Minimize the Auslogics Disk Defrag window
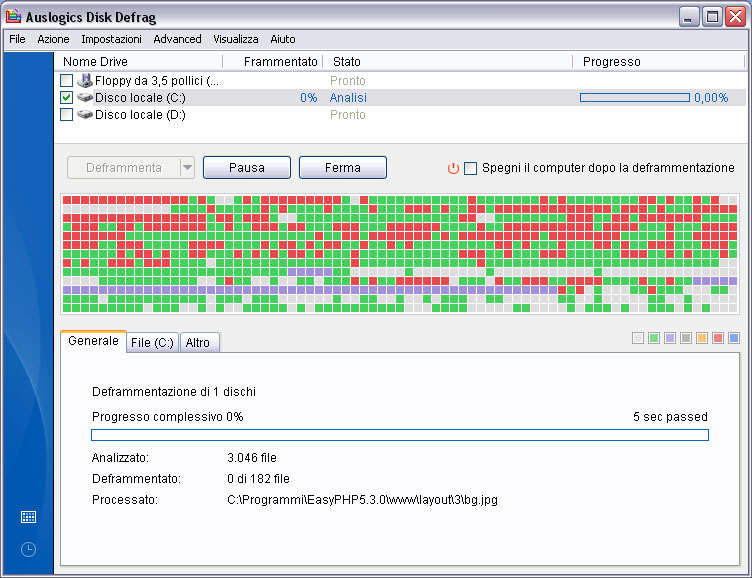The image size is (752, 578). [x=689, y=17]
